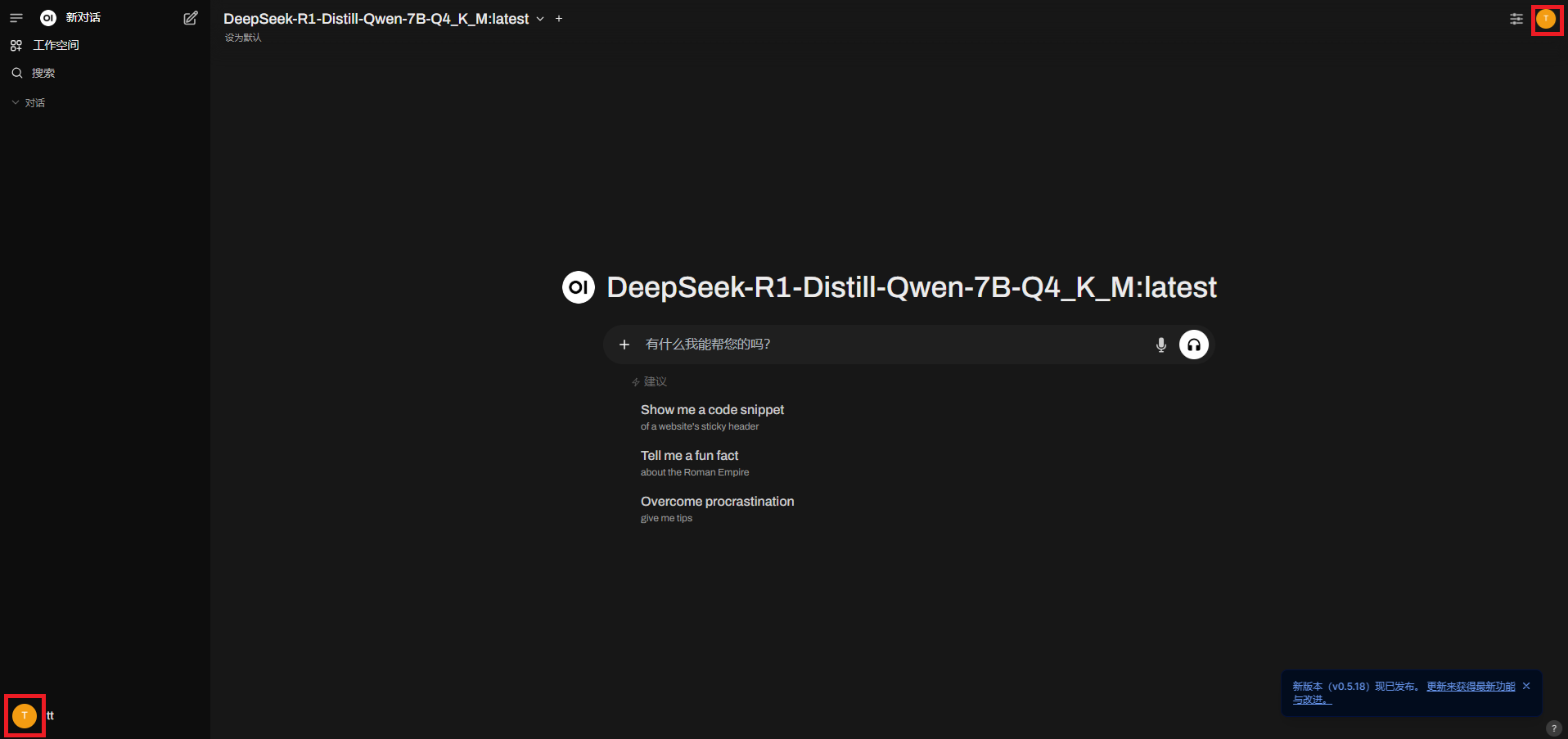Click 新对话 new chat label
The width and height of the screenshot is (1568, 739).
83,18
